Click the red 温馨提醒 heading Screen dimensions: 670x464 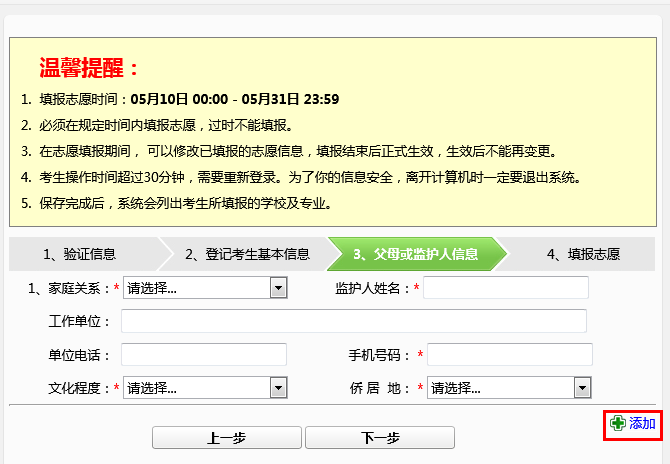coord(89,68)
